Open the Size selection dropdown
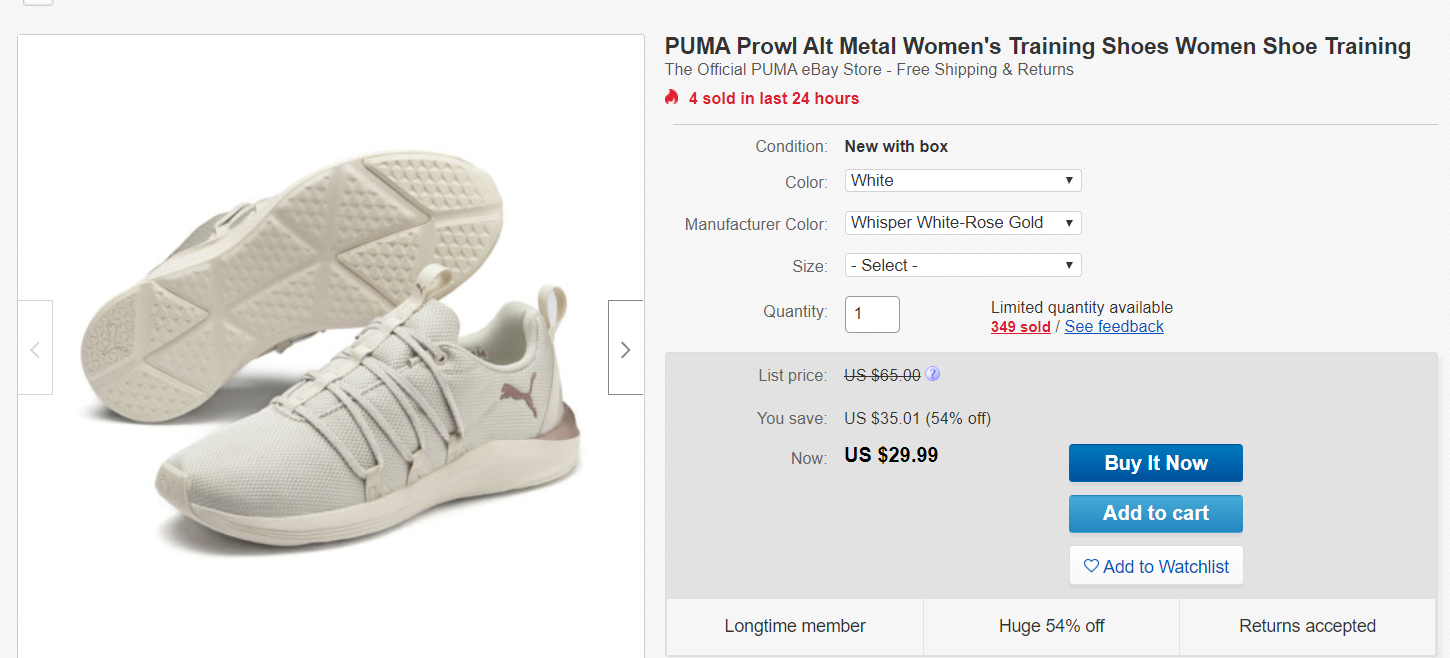This screenshot has height=658, width=1450. [x=963, y=266]
